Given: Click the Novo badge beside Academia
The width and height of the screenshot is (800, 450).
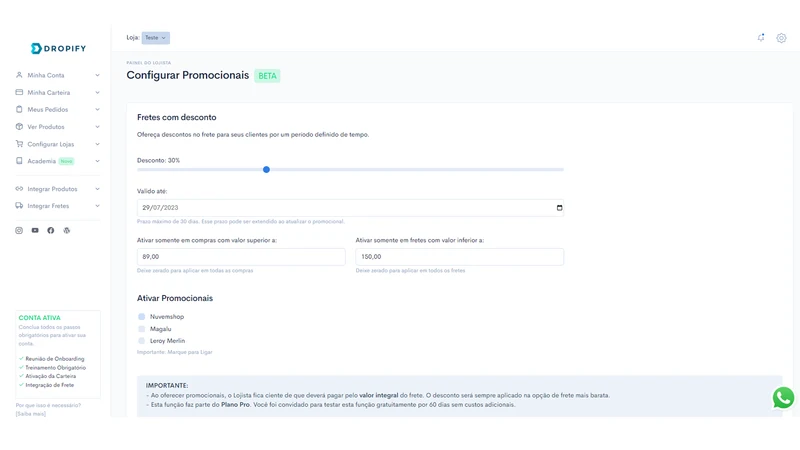Looking at the screenshot, I should [x=66, y=161].
